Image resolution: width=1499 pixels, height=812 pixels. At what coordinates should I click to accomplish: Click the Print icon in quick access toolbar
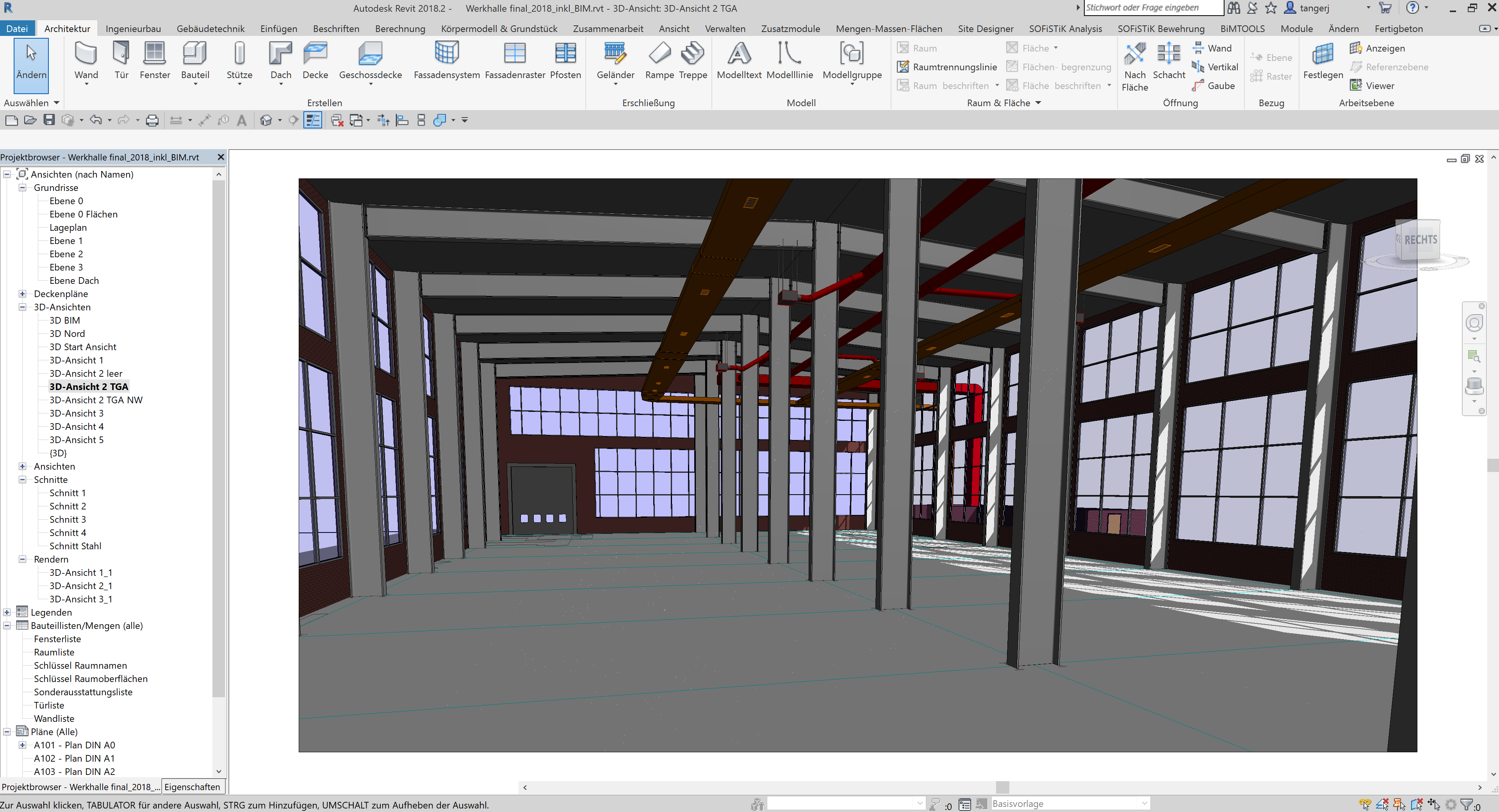pyautogui.click(x=151, y=120)
